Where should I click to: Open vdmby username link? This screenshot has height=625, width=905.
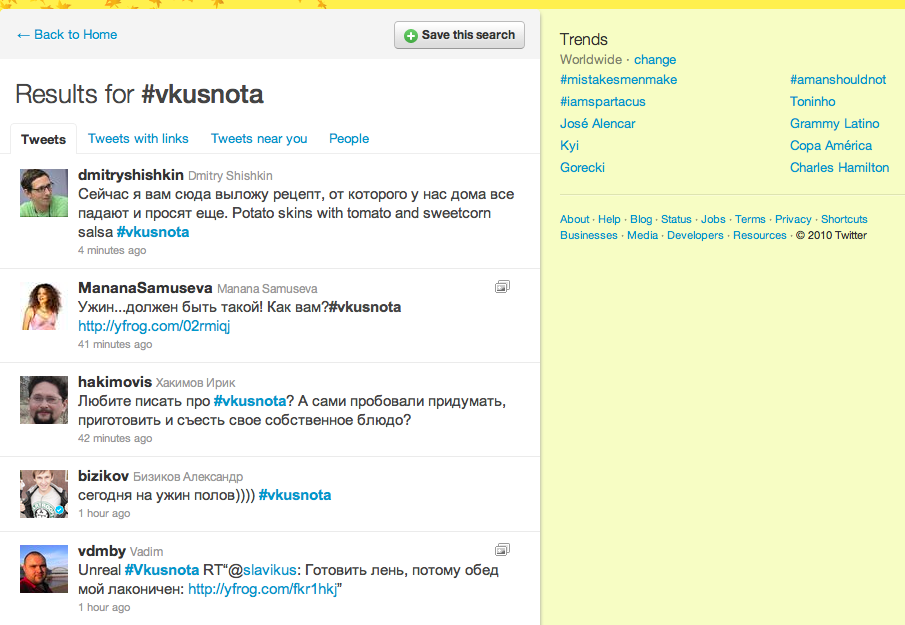(x=102, y=551)
